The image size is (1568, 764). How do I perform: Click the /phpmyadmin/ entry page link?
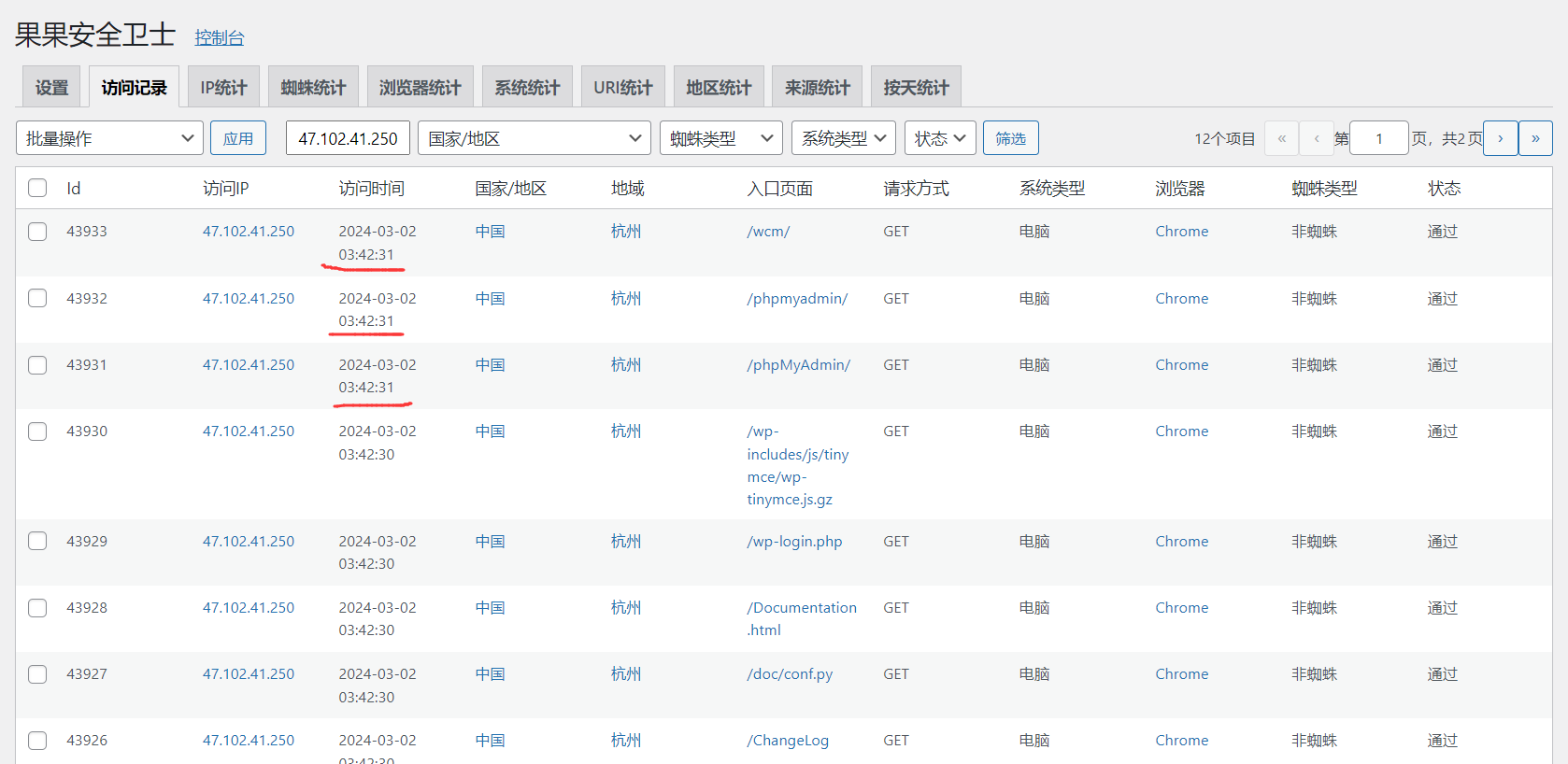click(x=797, y=299)
